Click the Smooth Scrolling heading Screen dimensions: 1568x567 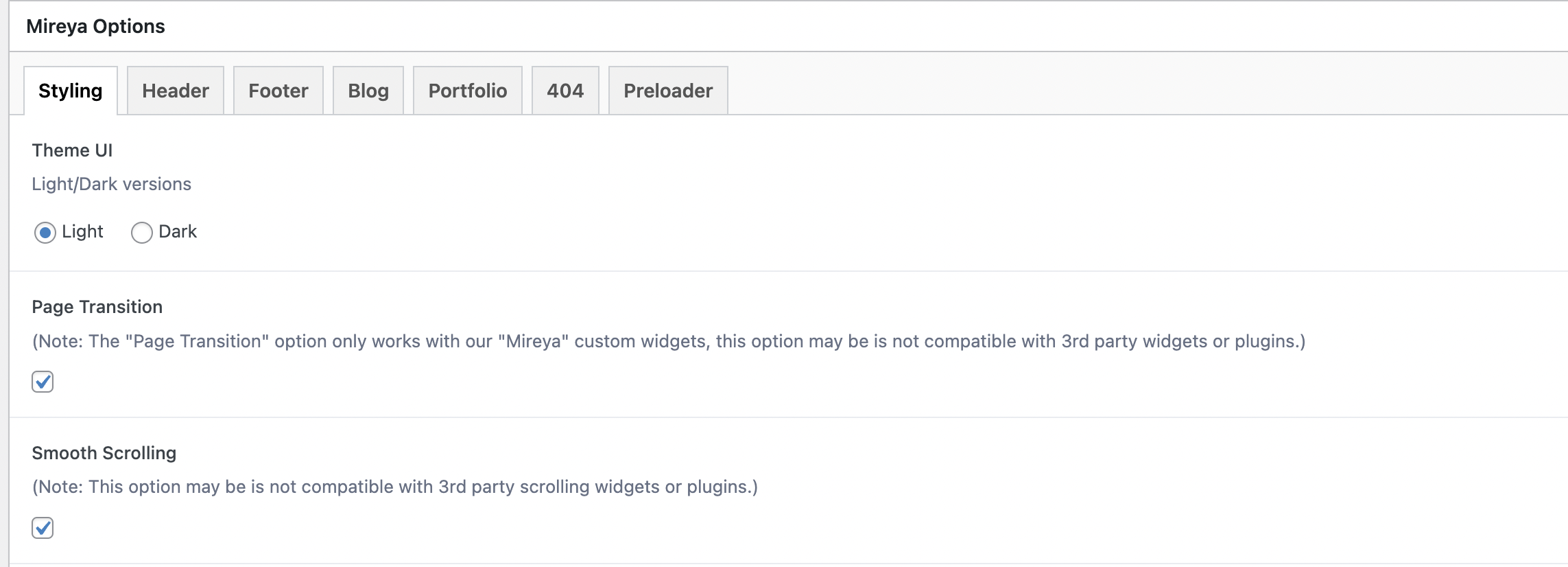104,453
